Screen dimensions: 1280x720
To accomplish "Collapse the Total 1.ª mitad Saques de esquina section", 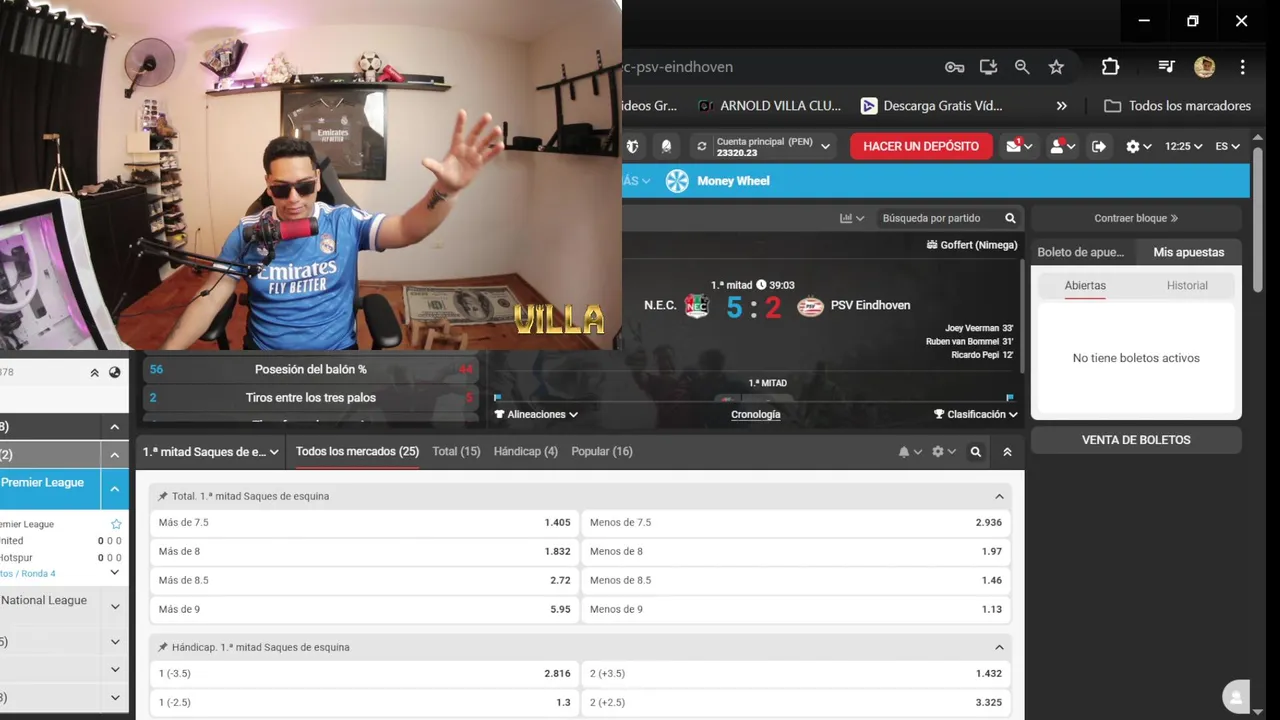I will click(999, 496).
